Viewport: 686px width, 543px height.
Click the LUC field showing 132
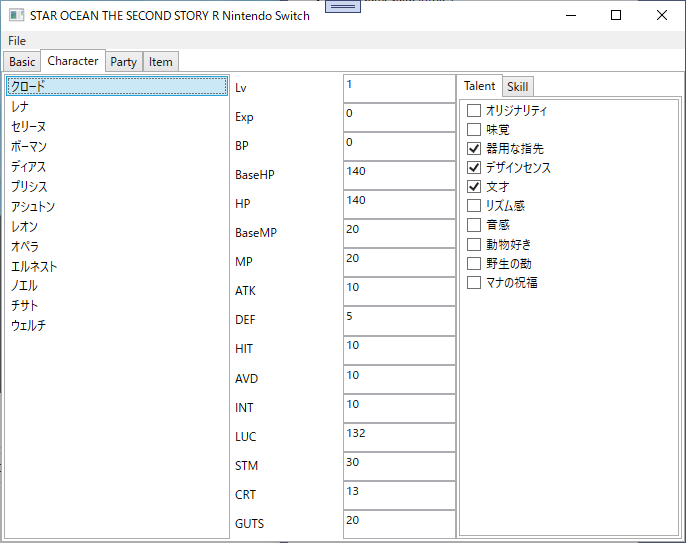tap(399, 437)
